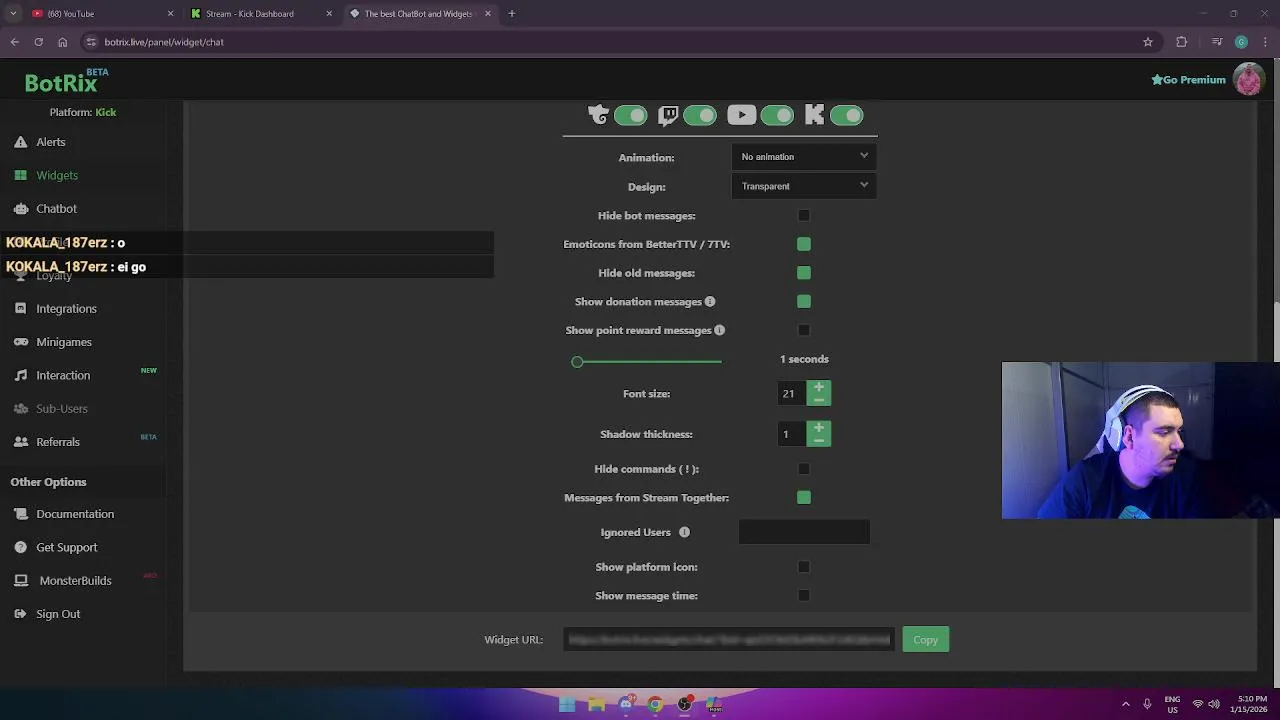Switch to the YouTube browser tab
The width and height of the screenshot is (1280, 720).
[x=100, y=13]
